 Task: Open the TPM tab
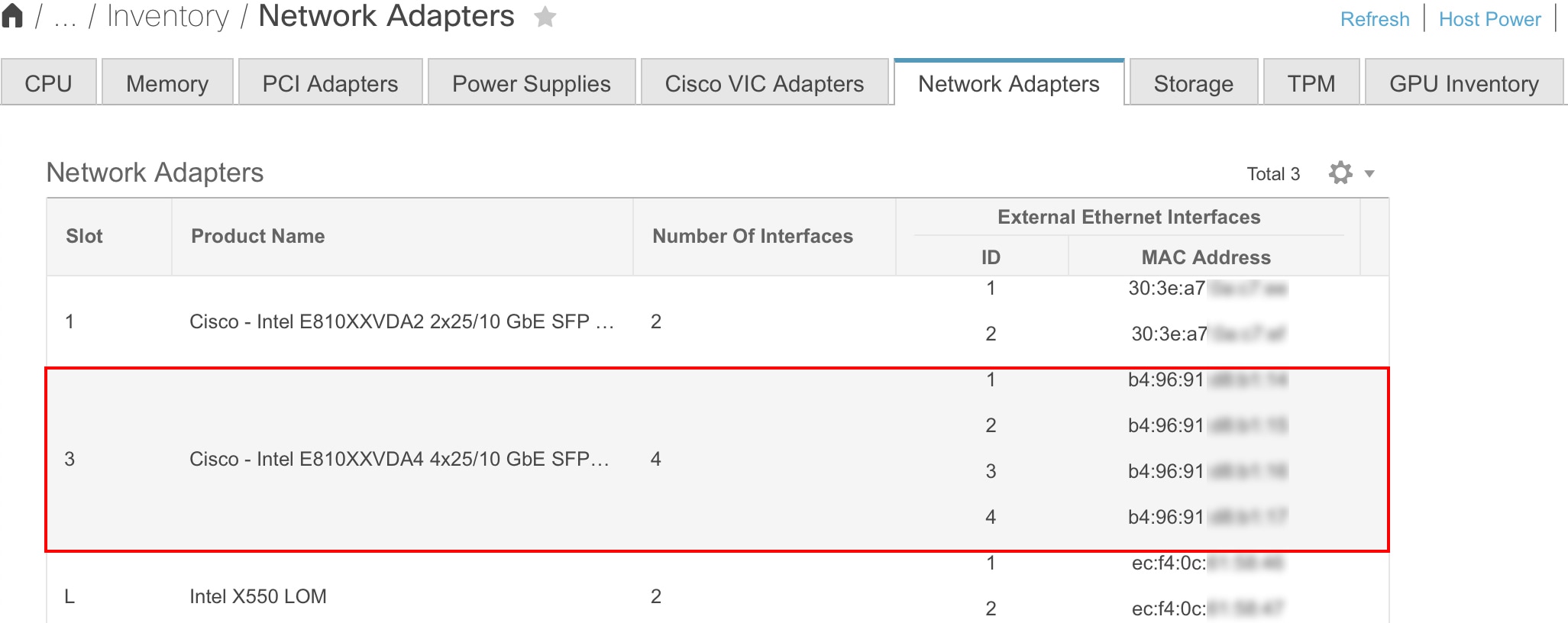coord(1311,82)
